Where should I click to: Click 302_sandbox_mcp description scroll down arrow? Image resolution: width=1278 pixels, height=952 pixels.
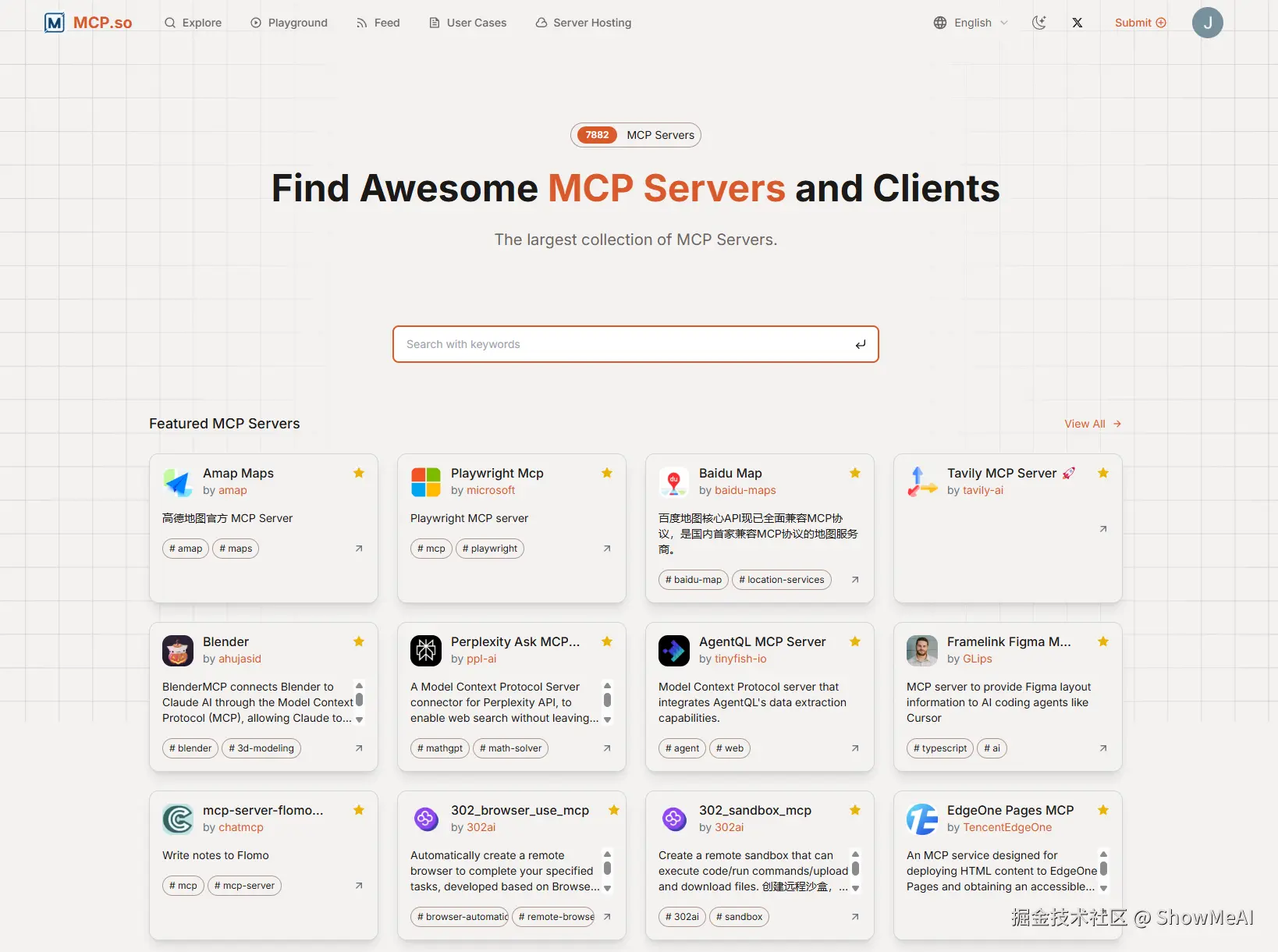tap(856, 889)
